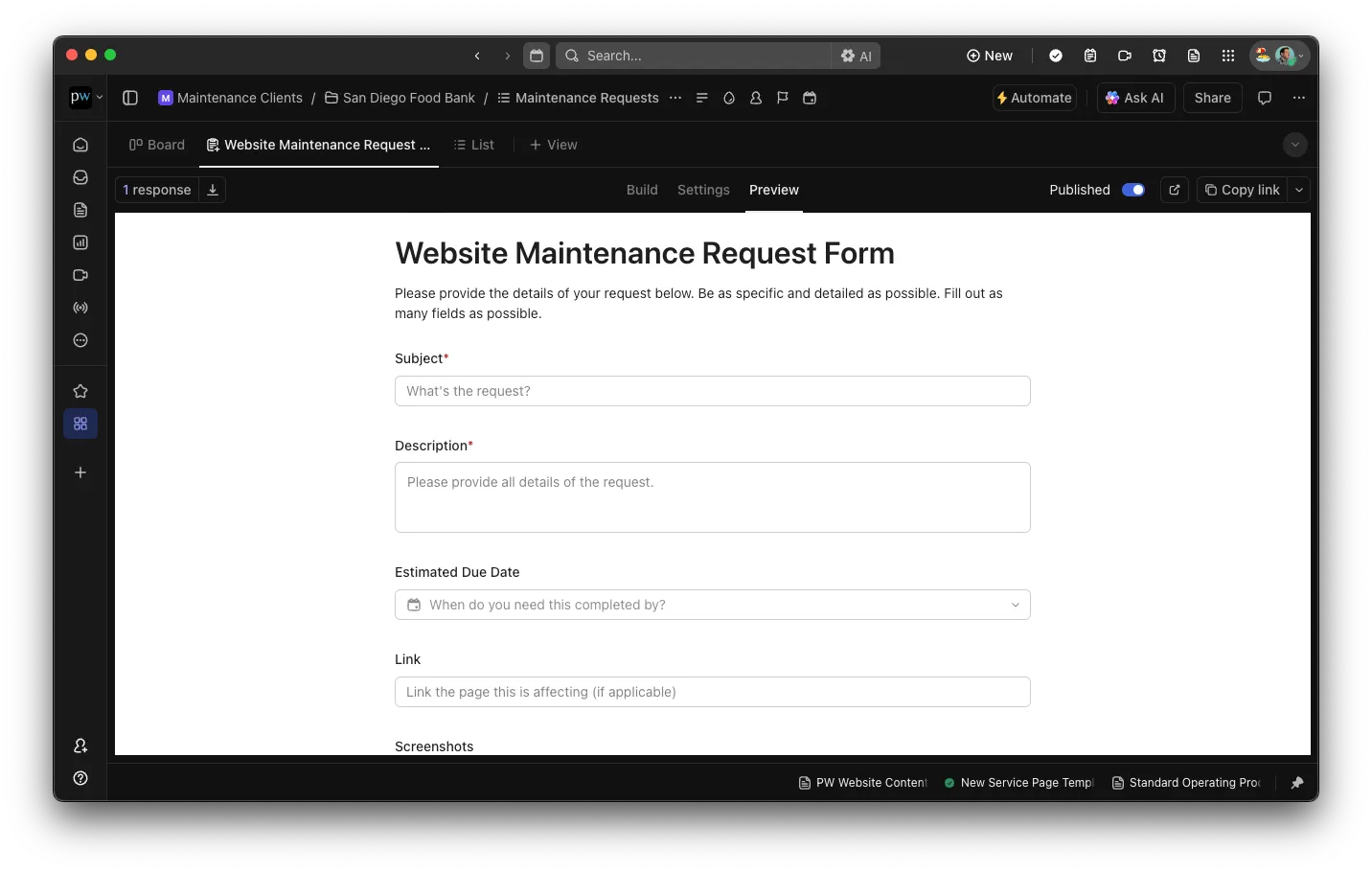Screen dimensions: 1372x872
Task: Open the invite people icon at sidebar bottom
Action: tap(80, 746)
